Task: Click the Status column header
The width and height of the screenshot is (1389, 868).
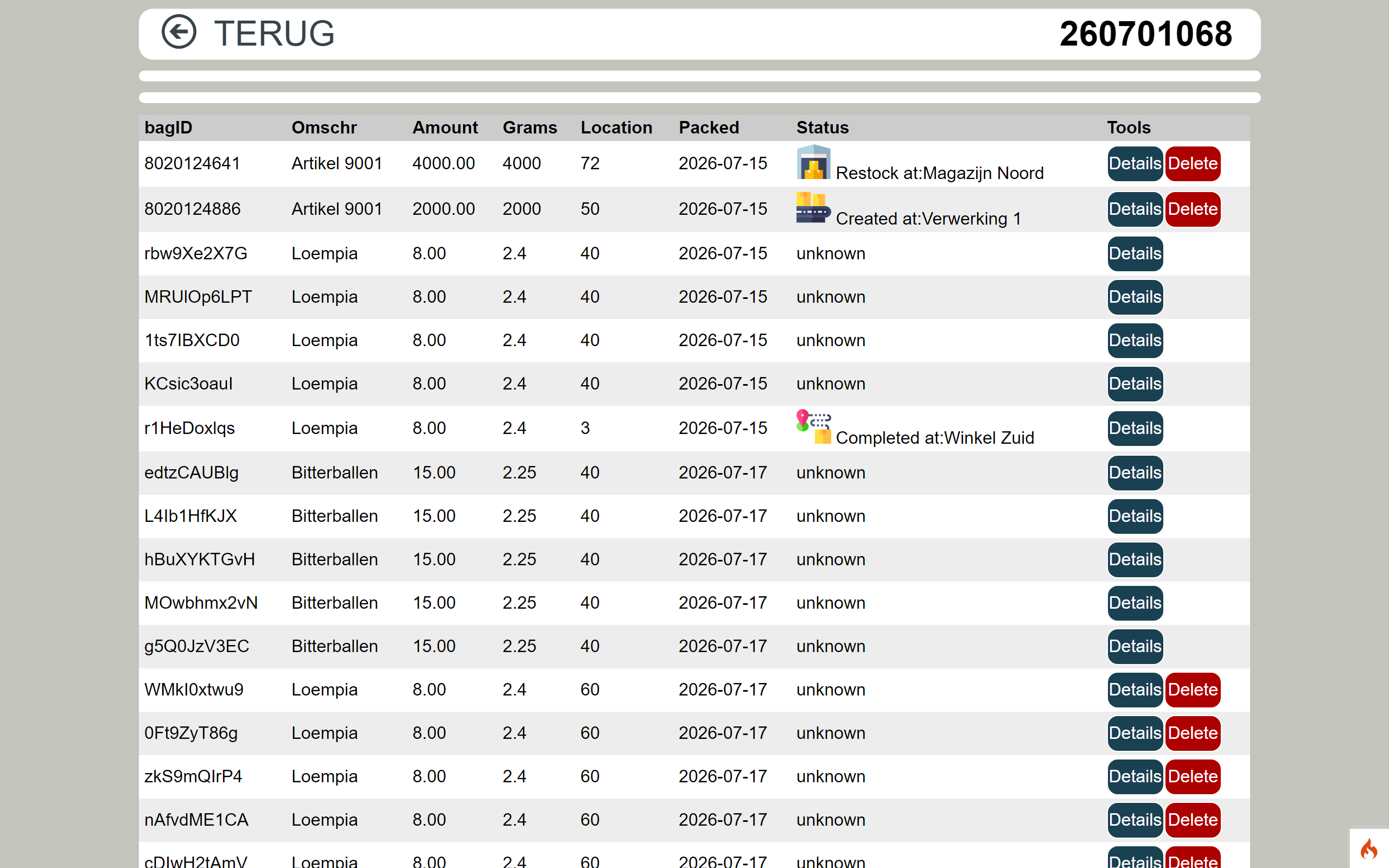Action: point(822,127)
